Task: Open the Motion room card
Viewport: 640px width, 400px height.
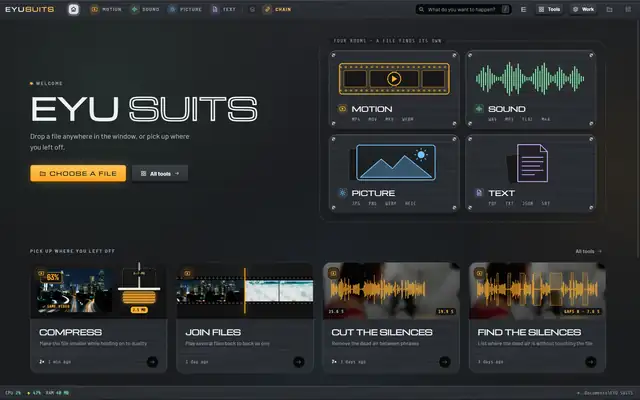Action: coord(394,89)
